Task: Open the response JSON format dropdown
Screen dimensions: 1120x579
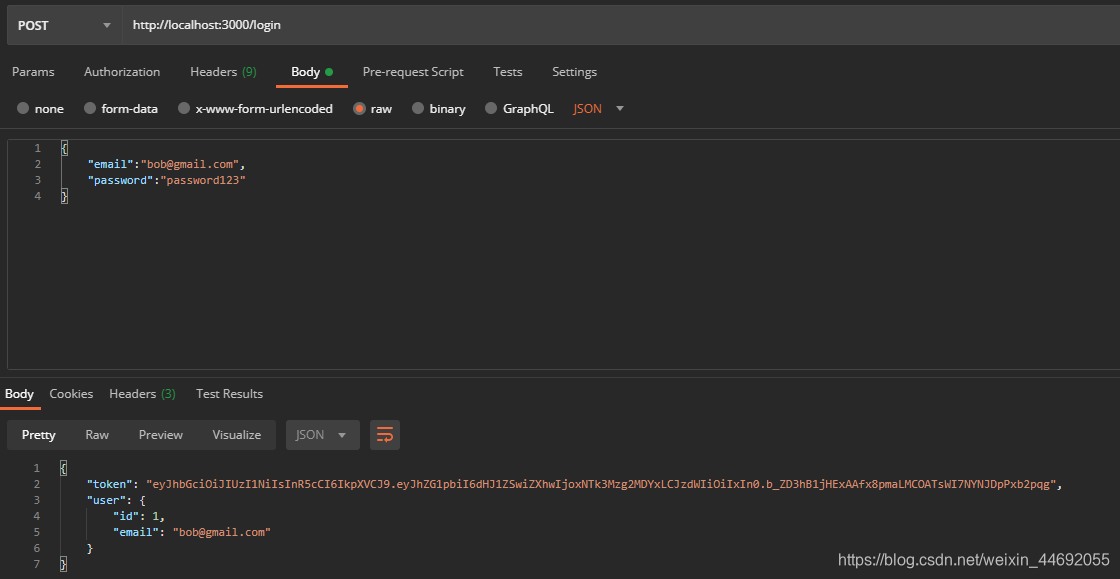Action: 323,435
